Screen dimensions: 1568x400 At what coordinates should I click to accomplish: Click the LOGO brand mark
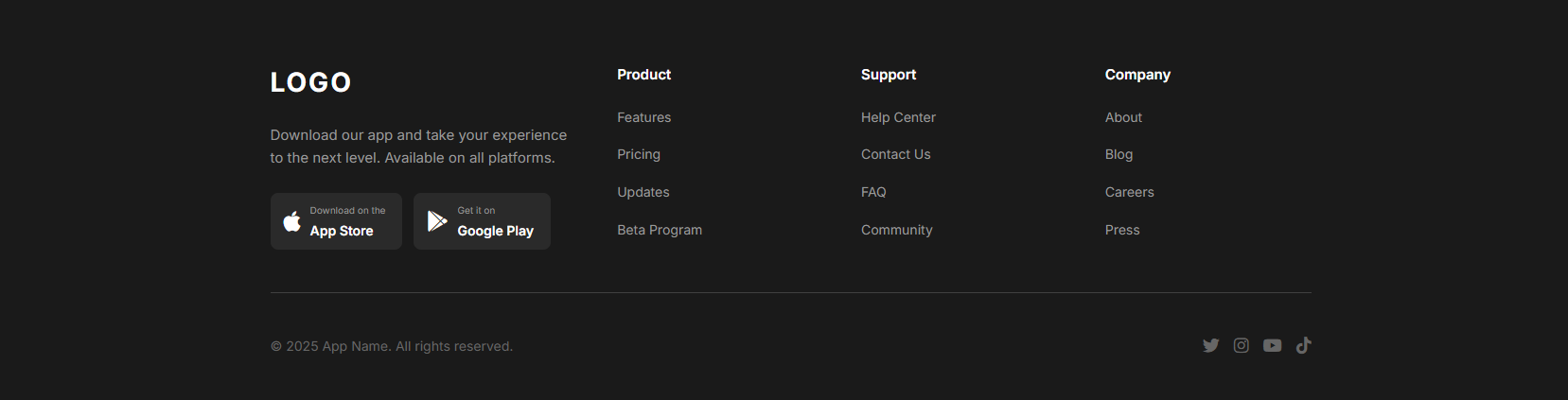tap(310, 83)
